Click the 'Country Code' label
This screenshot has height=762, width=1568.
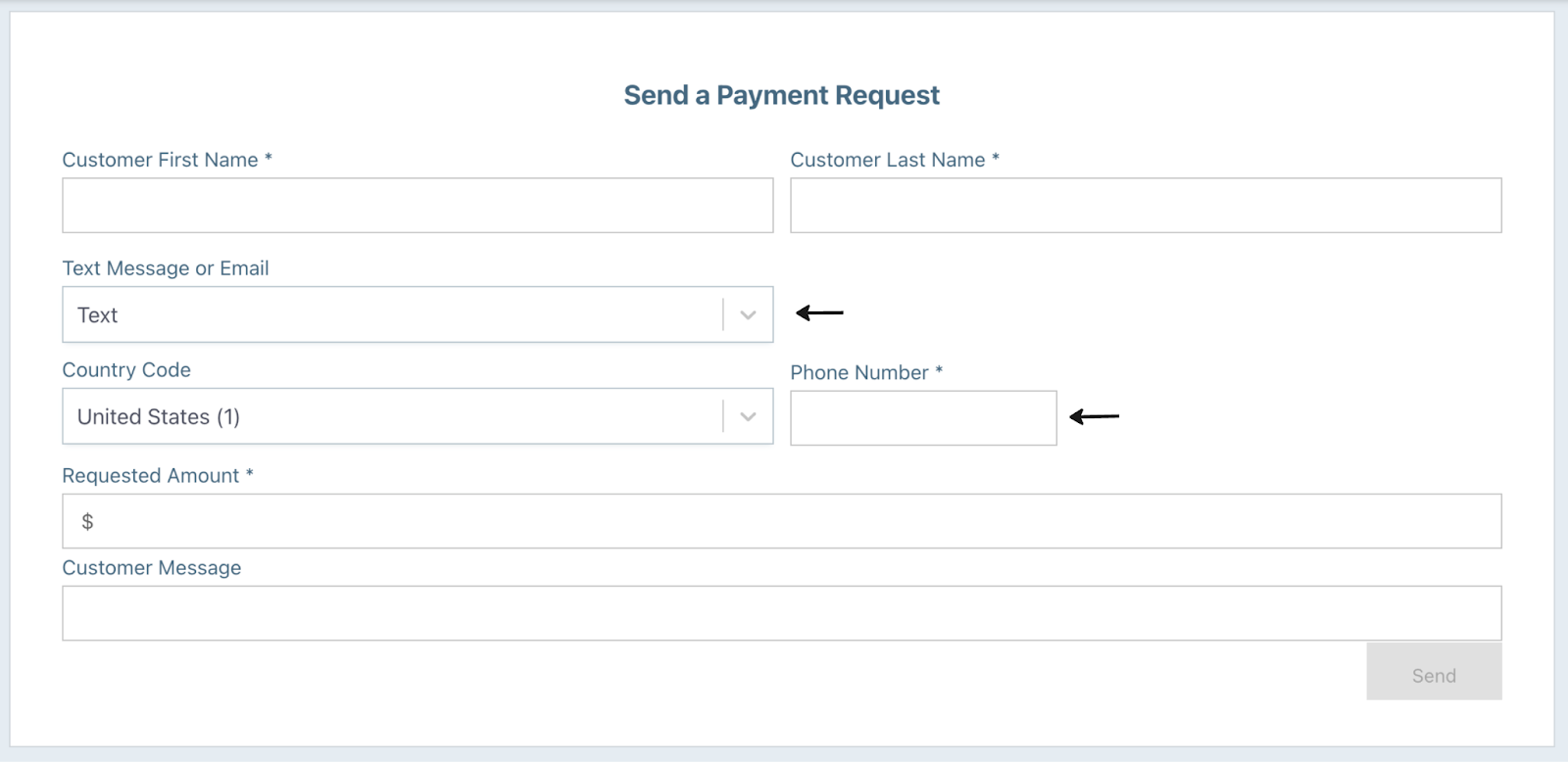pos(126,370)
